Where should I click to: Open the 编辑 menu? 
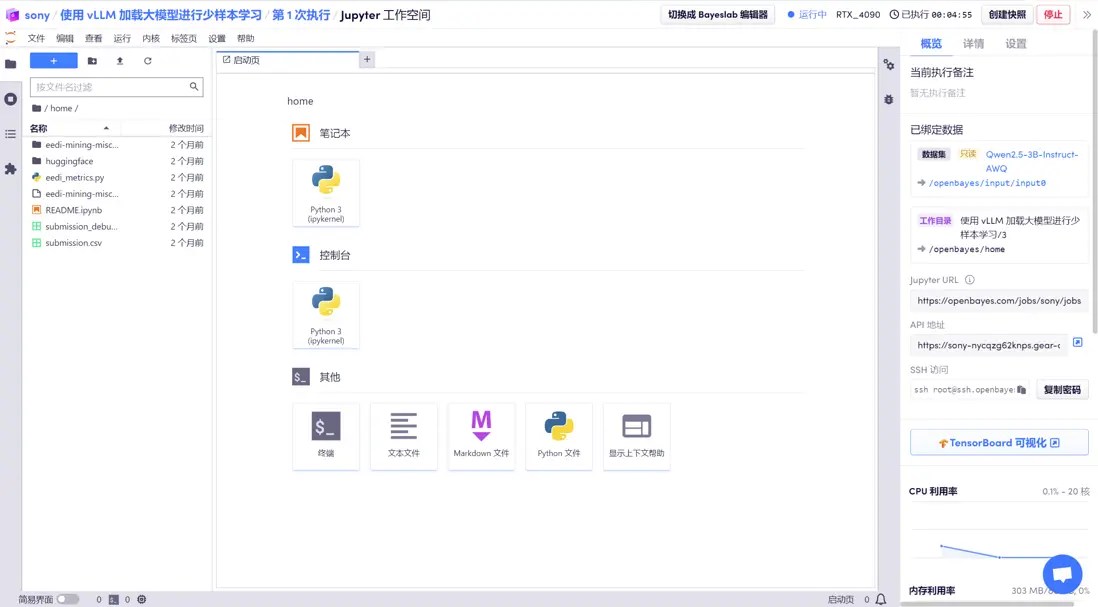(65, 39)
